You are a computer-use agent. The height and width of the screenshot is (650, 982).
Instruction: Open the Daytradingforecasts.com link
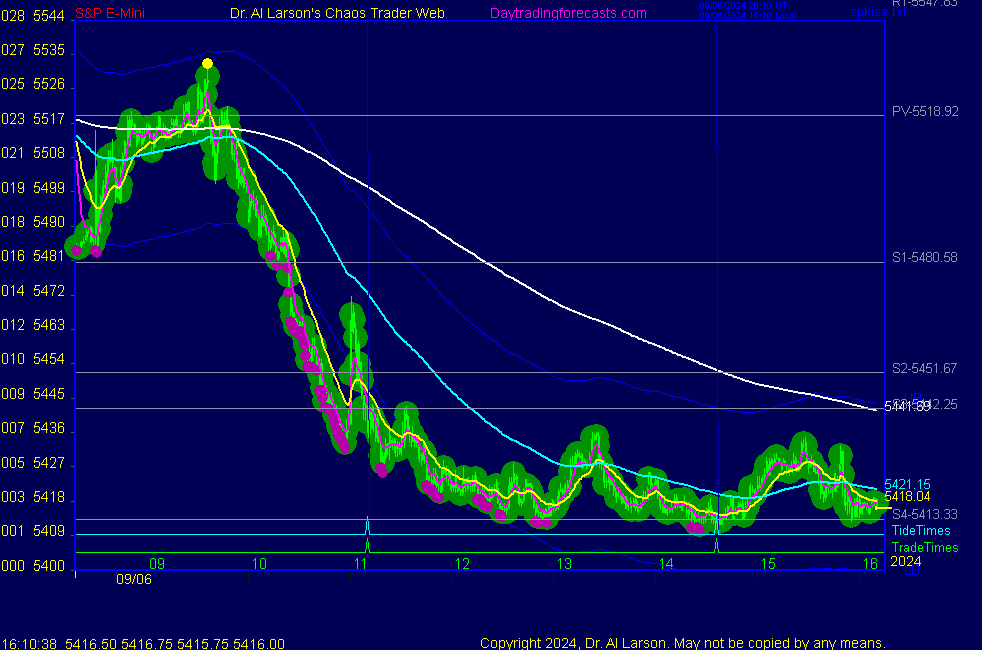(568, 13)
